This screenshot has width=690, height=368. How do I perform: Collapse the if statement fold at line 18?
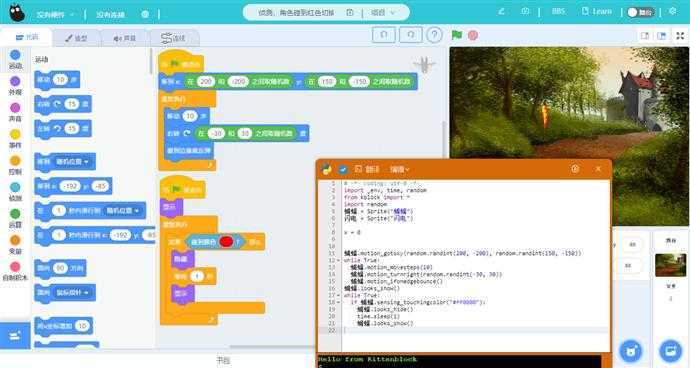point(338,302)
